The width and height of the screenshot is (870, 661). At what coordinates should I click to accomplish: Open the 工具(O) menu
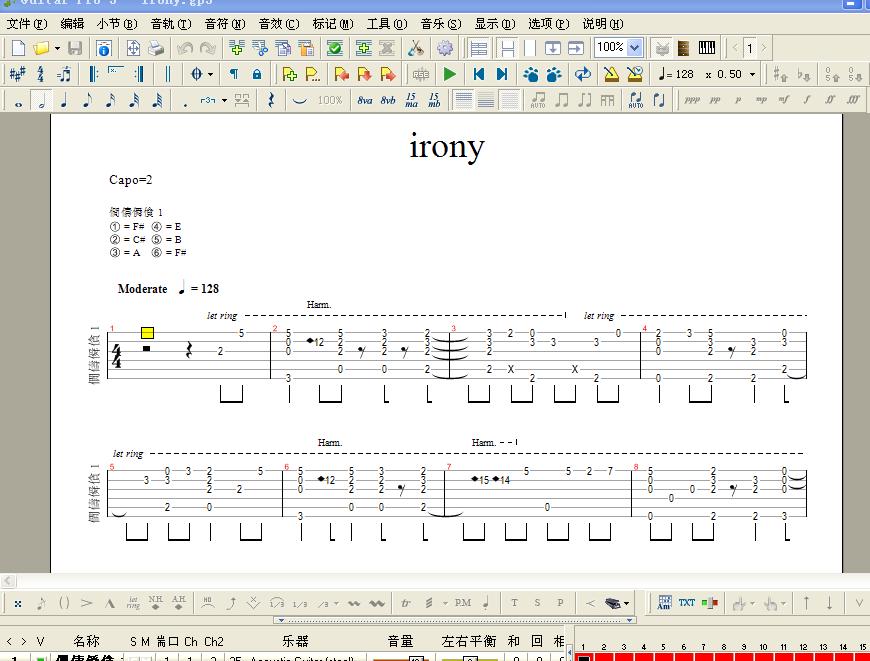pyautogui.click(x=387, y=24)
